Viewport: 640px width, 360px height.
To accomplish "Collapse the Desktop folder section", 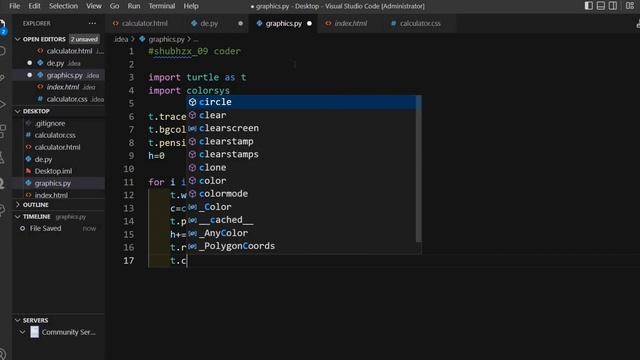I will coord(18,111).
